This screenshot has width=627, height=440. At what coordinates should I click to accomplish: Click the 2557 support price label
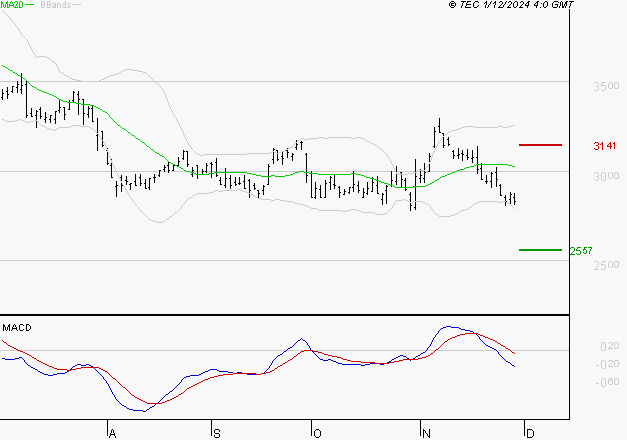click(x=604, y=251)
